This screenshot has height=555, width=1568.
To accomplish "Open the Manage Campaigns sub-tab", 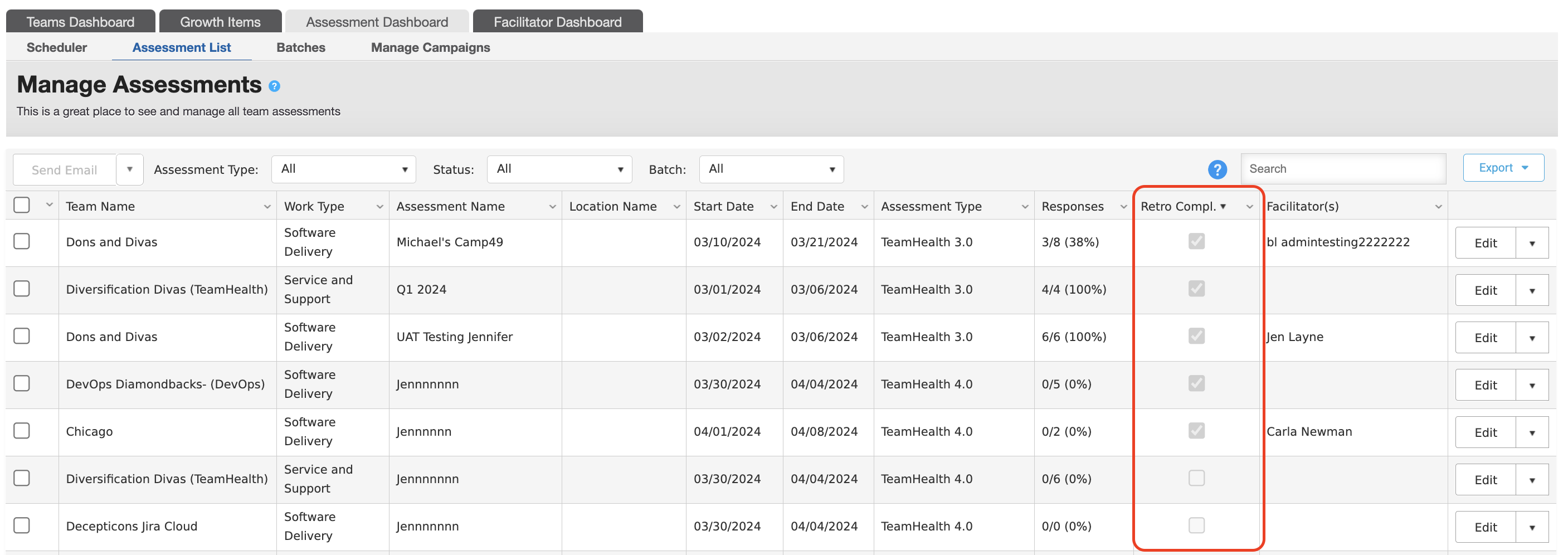I will 430,47.
